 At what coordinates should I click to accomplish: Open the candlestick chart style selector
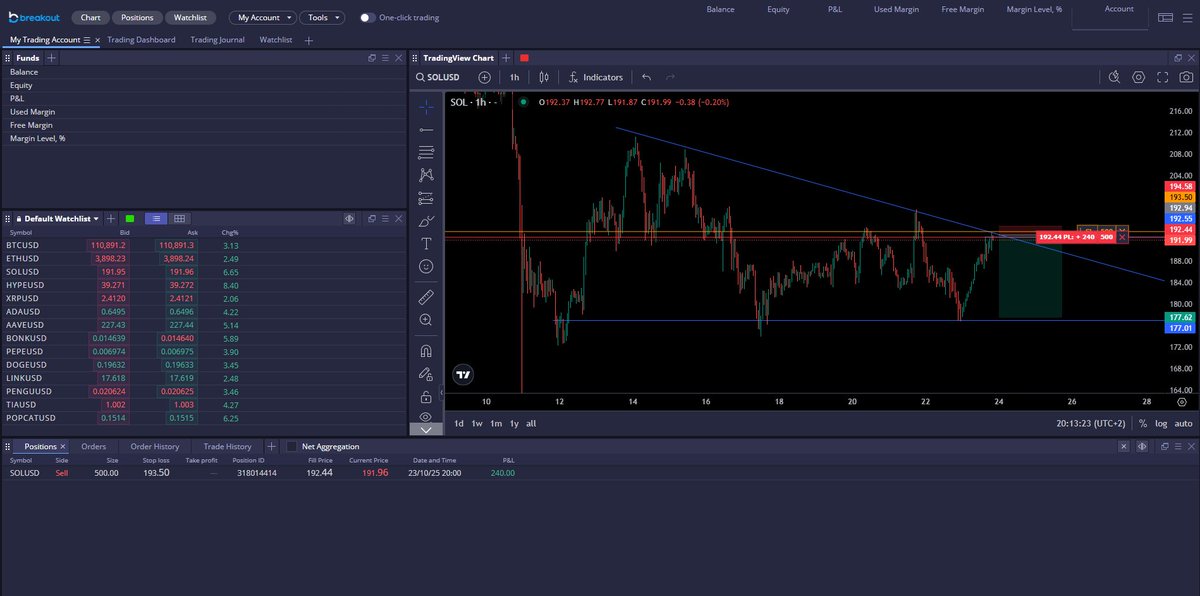click(544, 77)
